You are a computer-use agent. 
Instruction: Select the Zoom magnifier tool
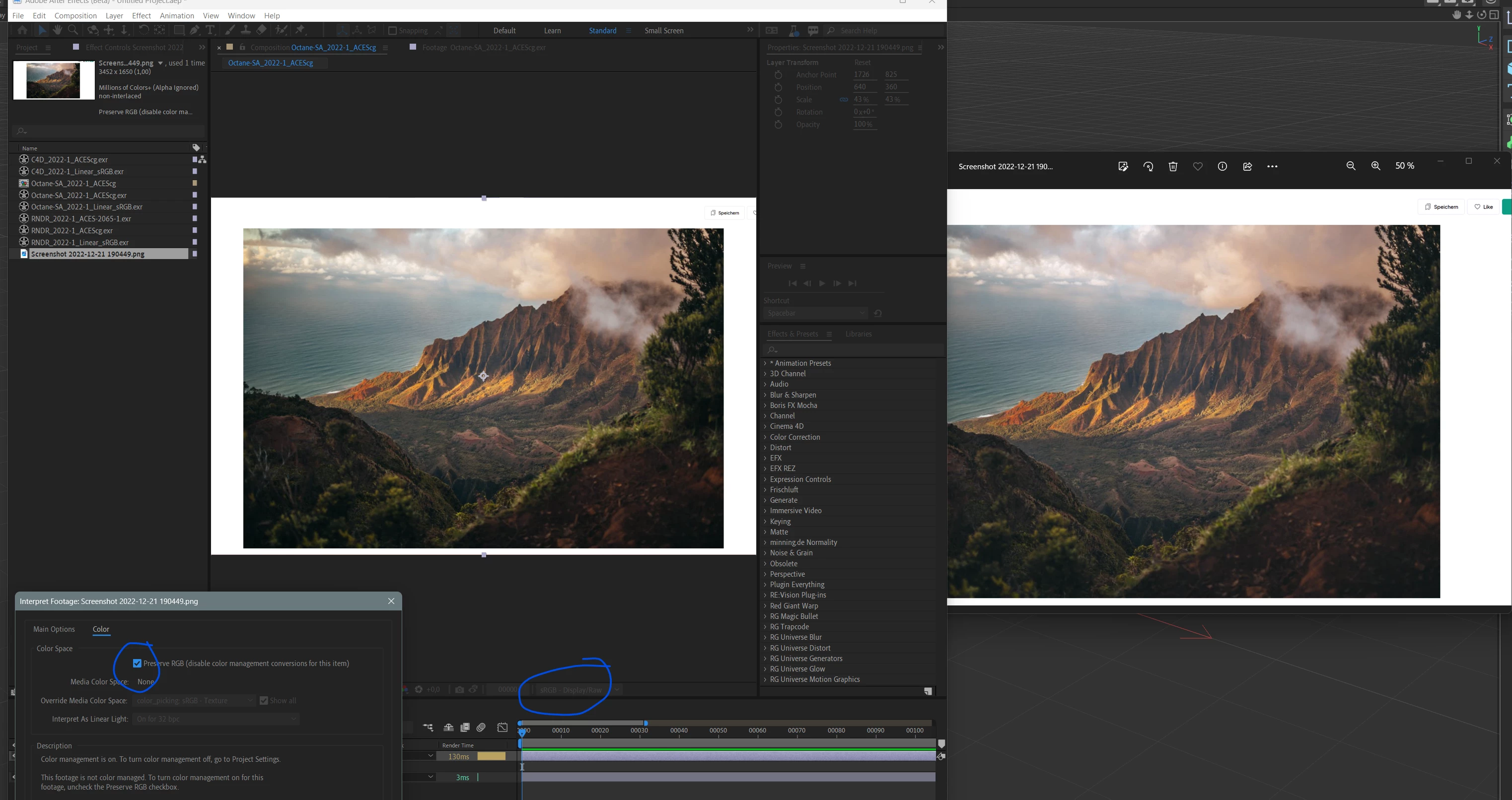point(73,30)
